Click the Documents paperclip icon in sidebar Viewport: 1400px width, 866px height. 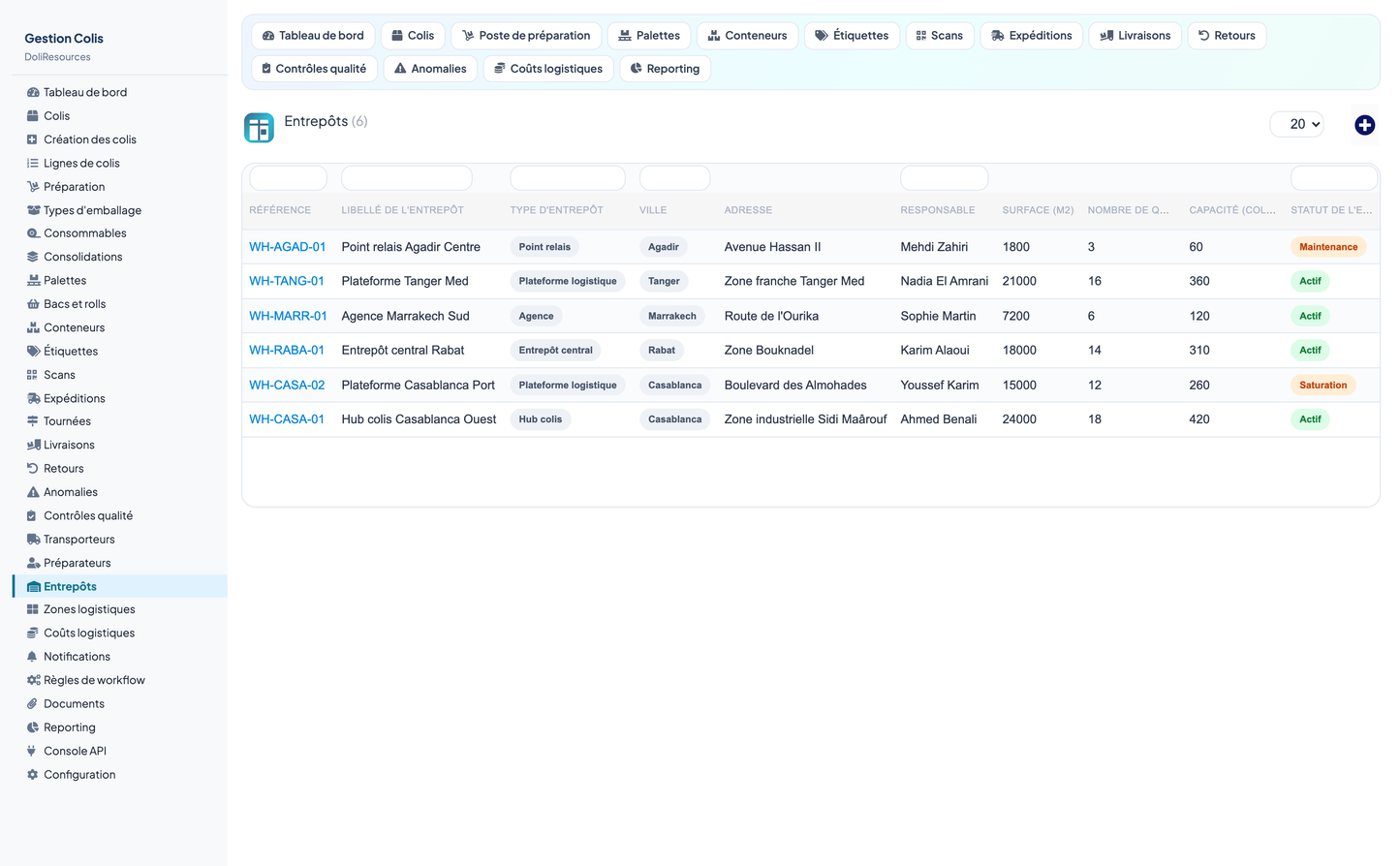tap(33, 704)
